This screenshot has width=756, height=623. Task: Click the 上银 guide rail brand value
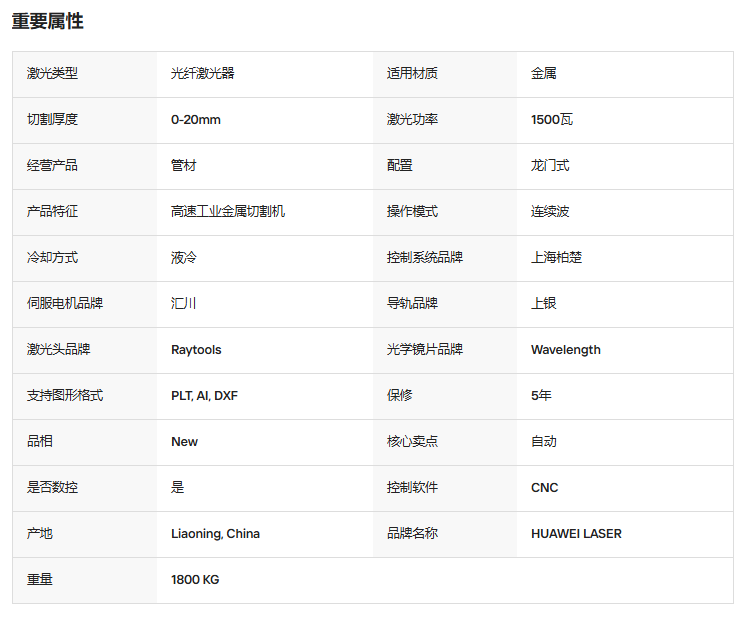[544, 303]
